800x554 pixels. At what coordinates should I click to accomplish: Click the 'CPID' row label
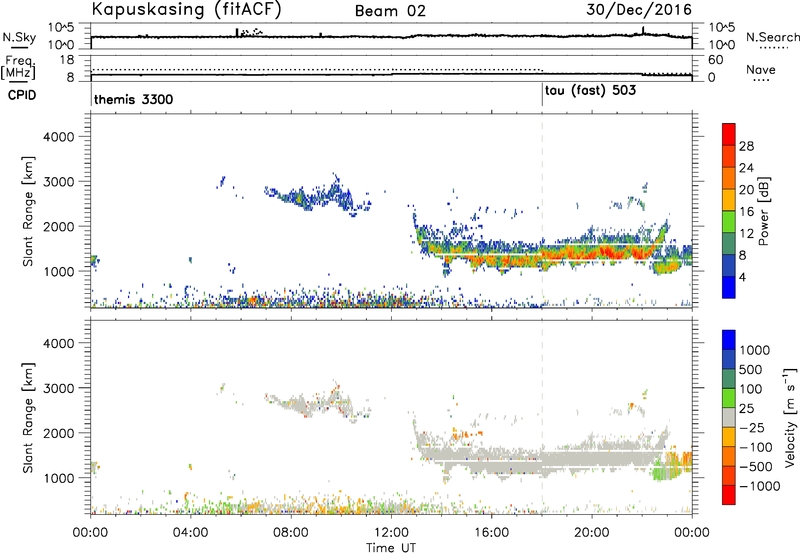pos(22,95)
